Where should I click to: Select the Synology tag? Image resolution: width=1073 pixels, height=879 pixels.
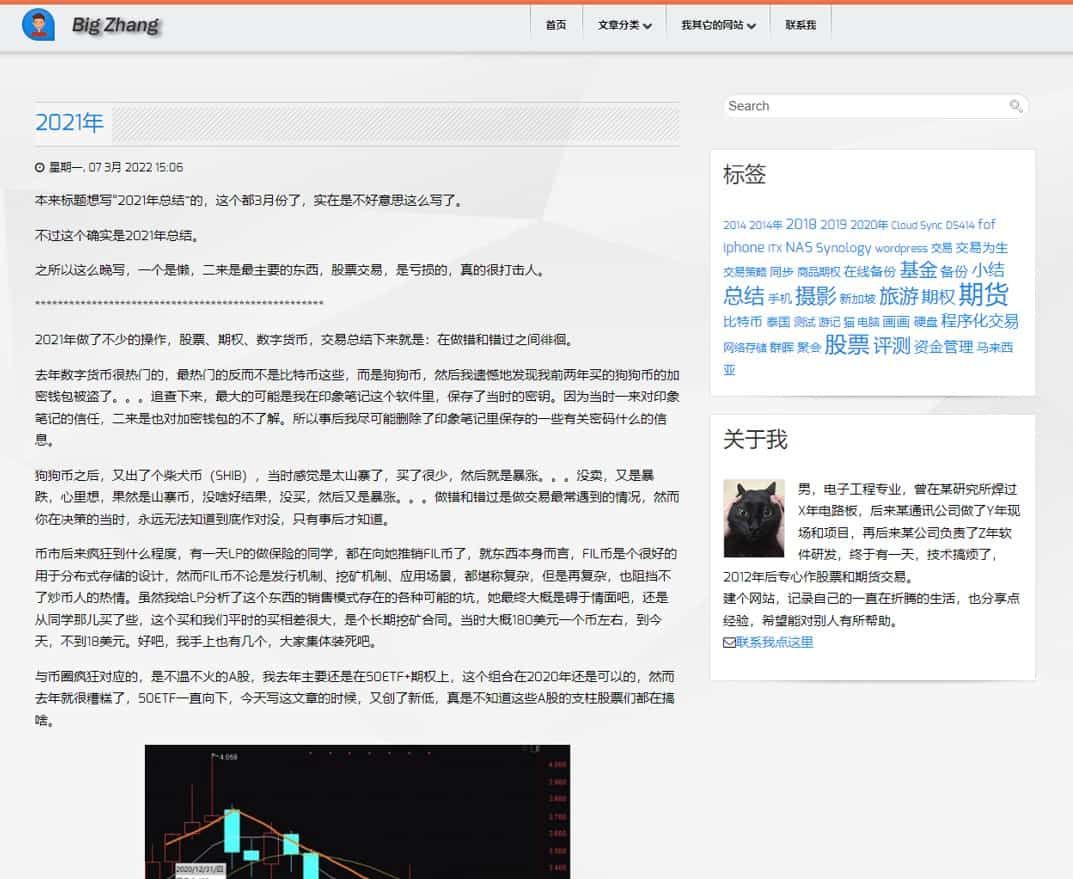[x=844, y=248]
